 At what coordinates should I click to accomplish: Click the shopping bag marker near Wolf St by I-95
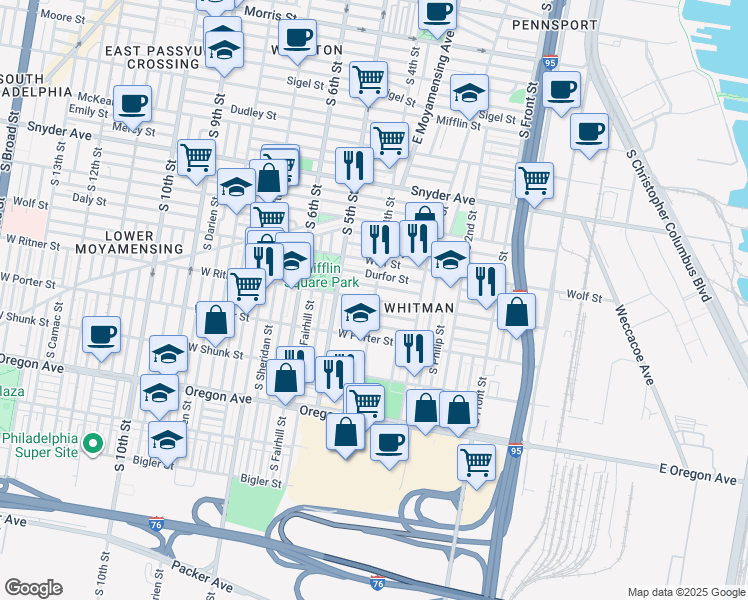pyautogui.click(x=516, y=316)
